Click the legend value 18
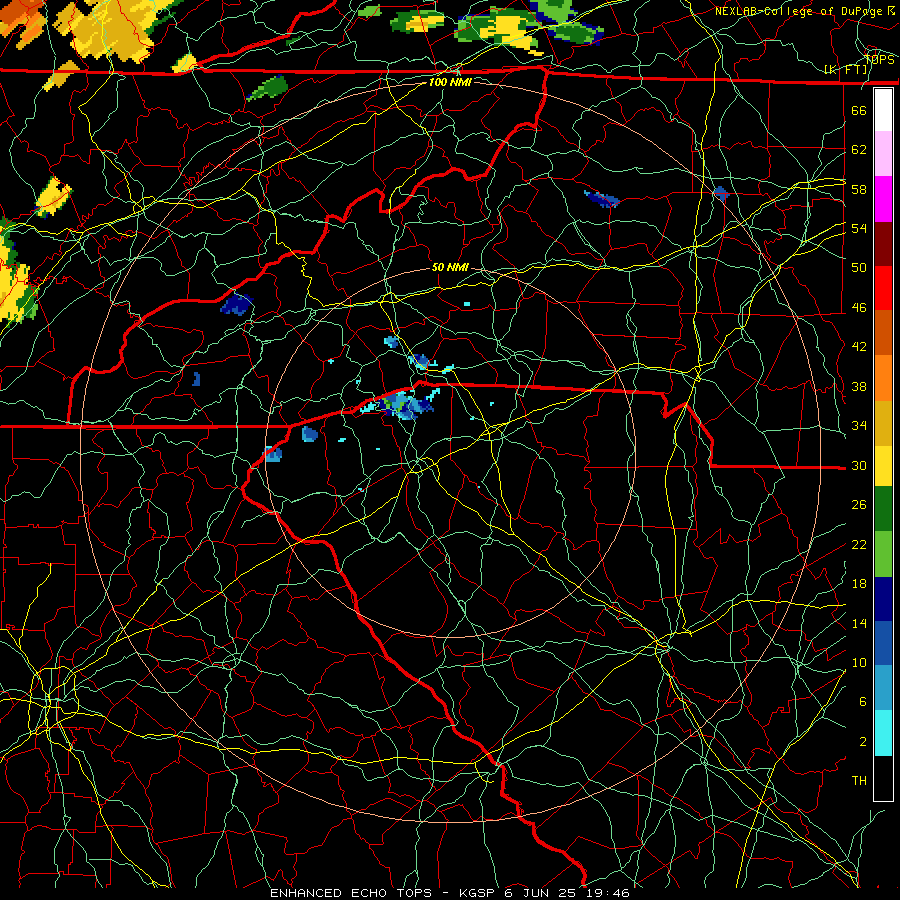The width and height of the screenshot is (900, 900). pos(859,584)
